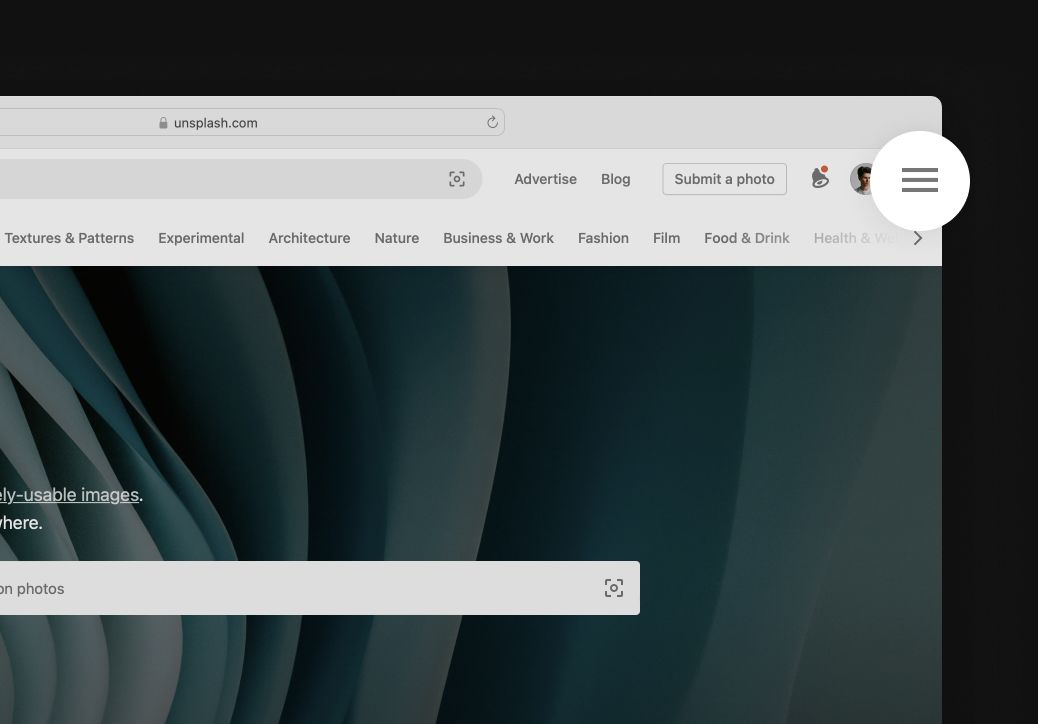This screenshot has width=1038, height=724.
Task: Focus the top header search field
Action: coord(241,179)
